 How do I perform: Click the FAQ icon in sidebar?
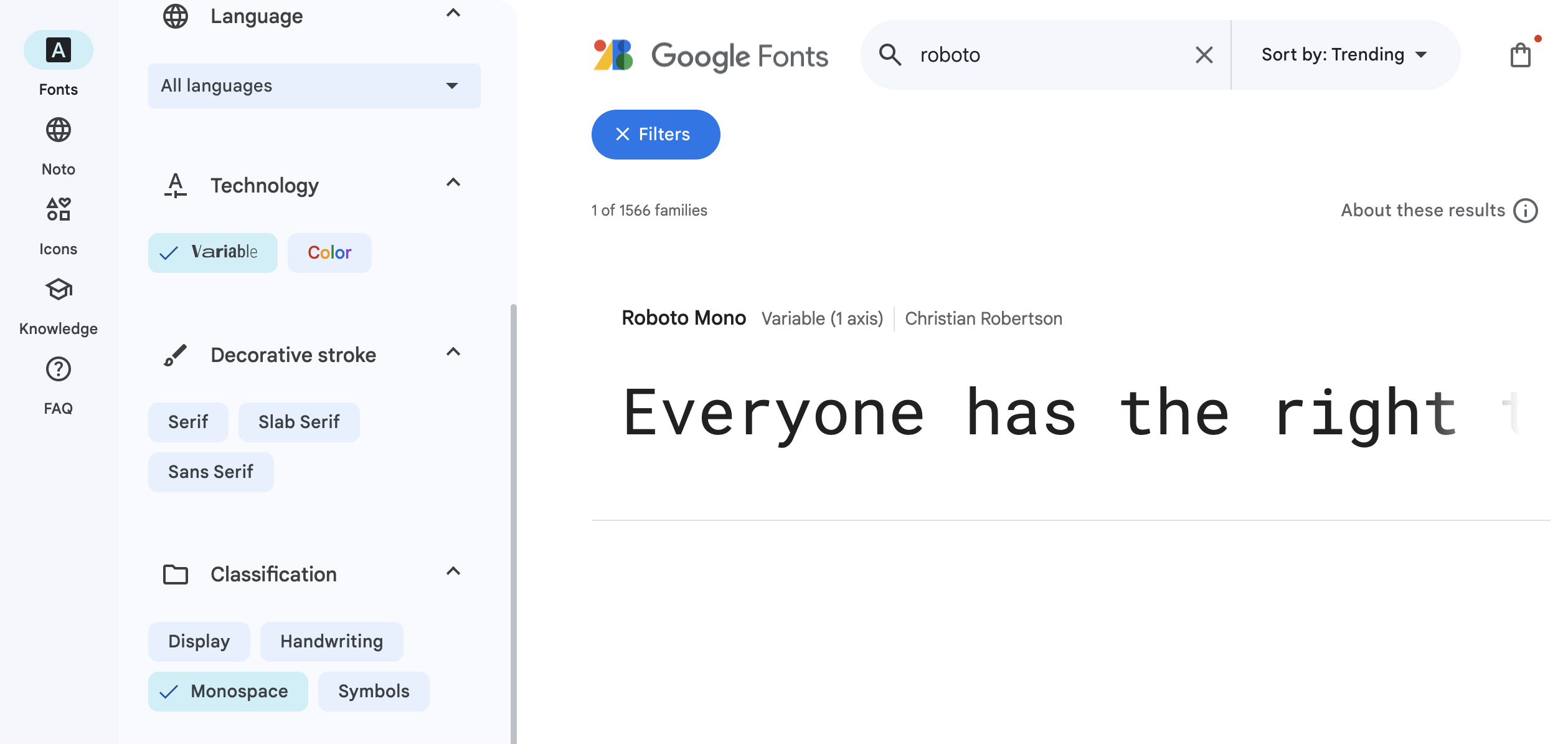(x=58, y=368)
